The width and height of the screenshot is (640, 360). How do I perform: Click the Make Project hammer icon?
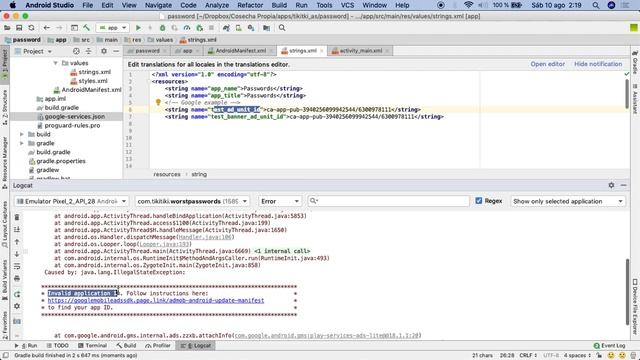click(x=87, y=28)
